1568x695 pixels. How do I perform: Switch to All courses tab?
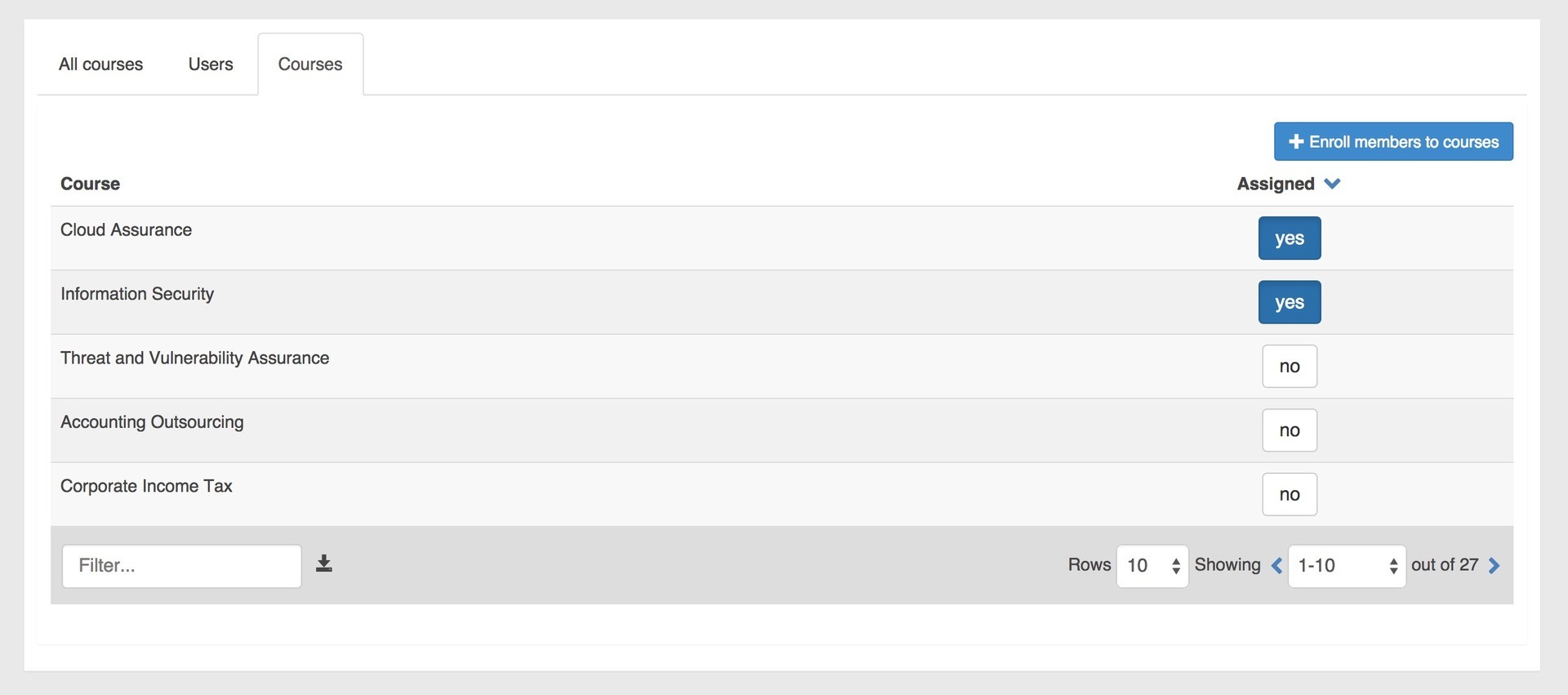[100, 65]
